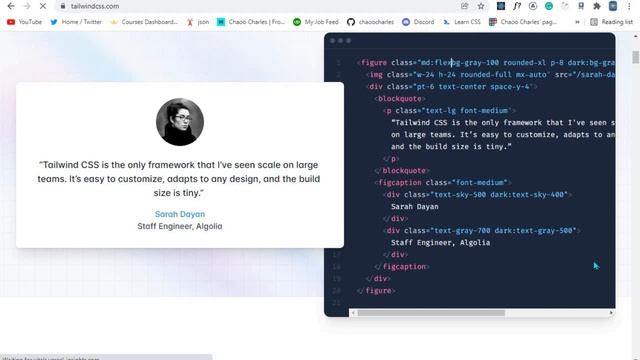Open the Chrome three-dot menu
Screen dimensions: 640x360
[629, 6]
